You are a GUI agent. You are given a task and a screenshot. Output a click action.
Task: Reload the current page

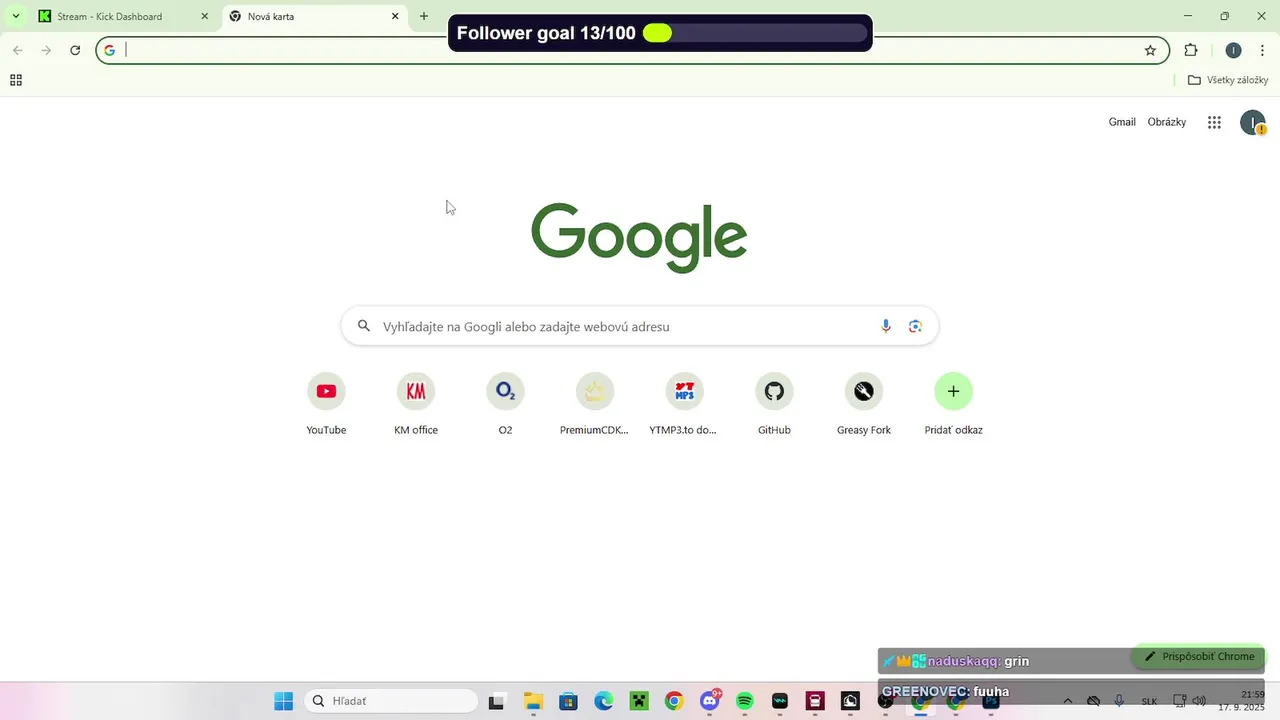coord(75,50)
